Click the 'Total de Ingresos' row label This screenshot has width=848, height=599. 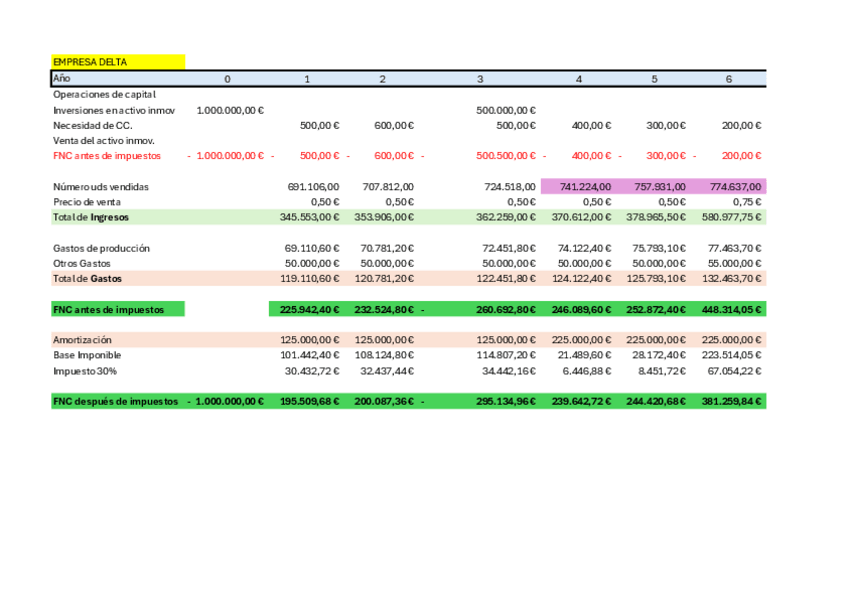coord(91,217)
